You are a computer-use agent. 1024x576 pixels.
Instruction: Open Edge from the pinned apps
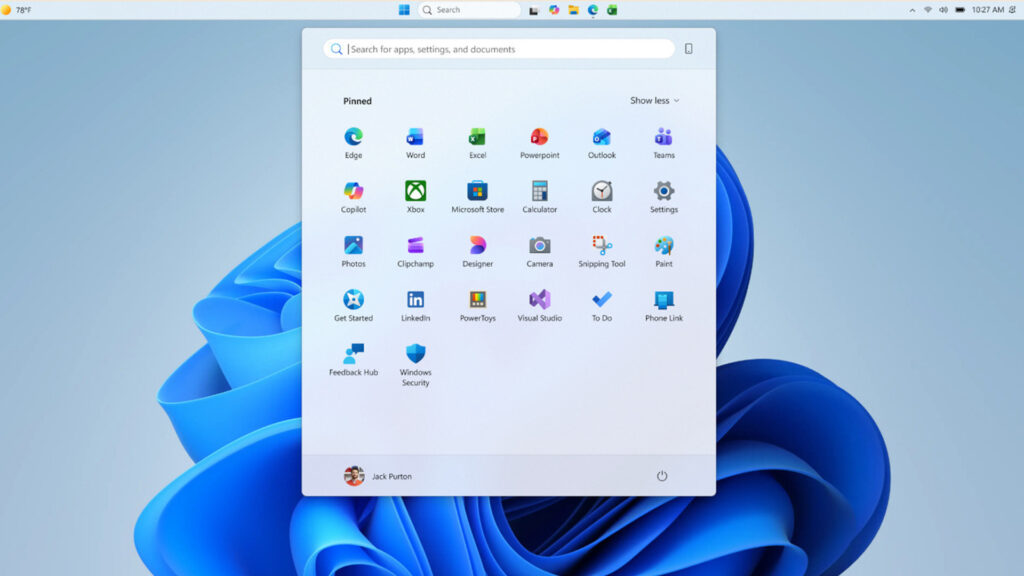point(353,143)
